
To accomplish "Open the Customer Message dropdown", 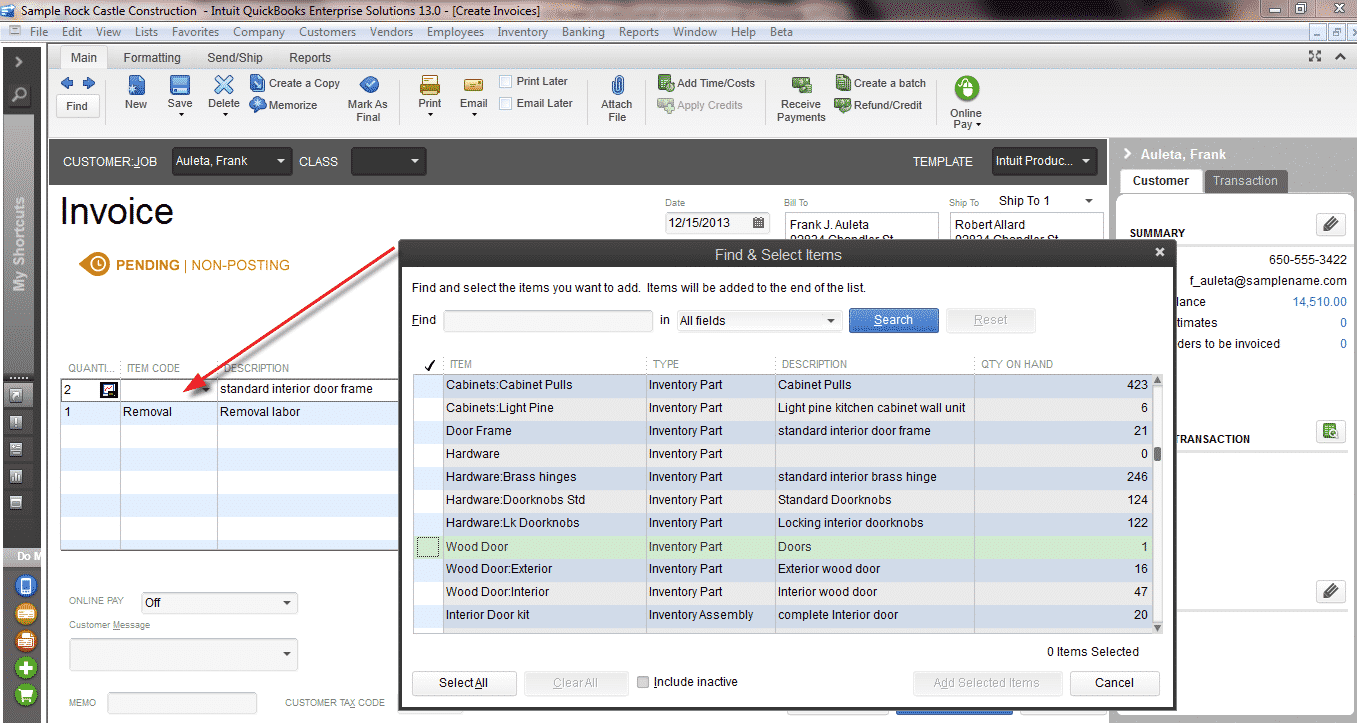I will click(287, 655).
